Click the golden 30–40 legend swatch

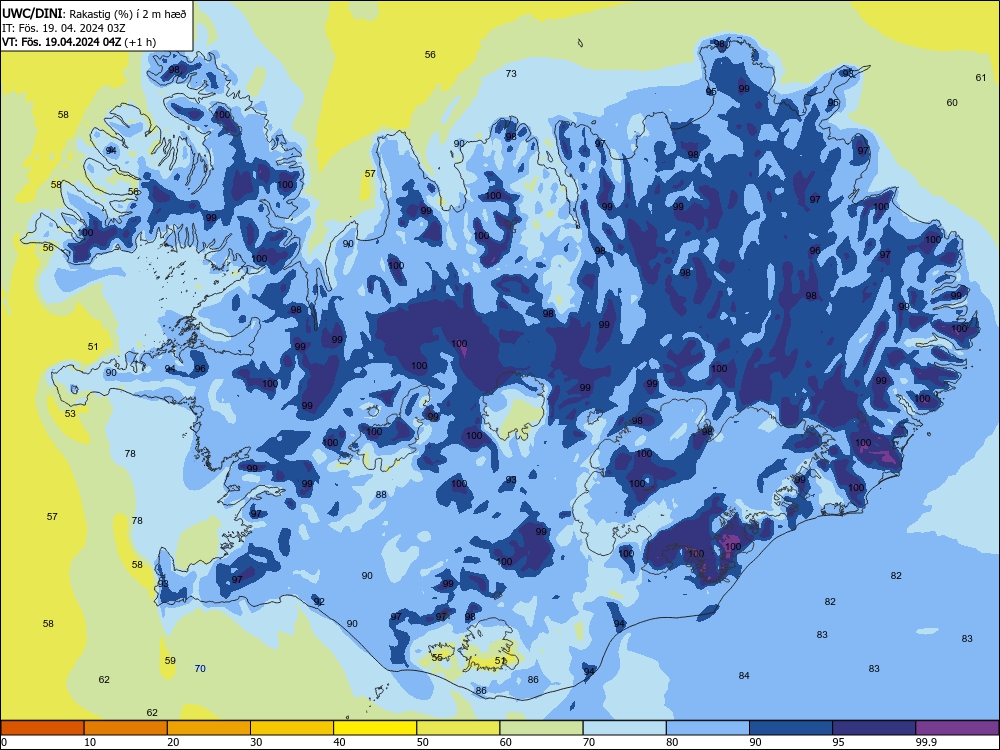pyautogui.click(x=292, y=728)
